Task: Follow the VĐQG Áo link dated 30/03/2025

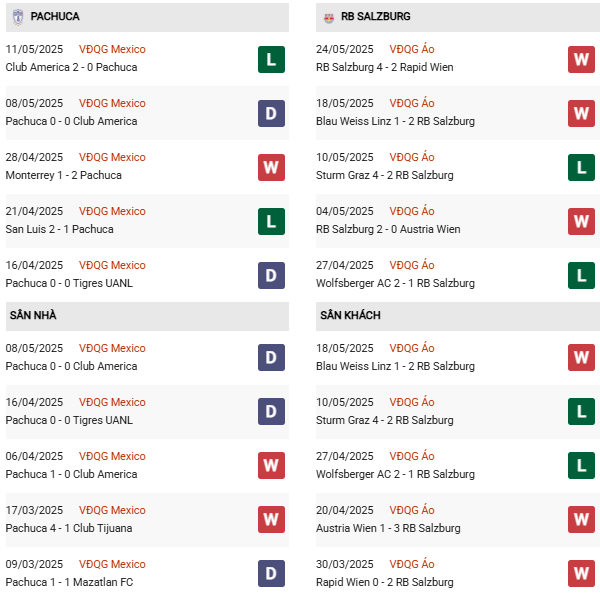Action: tap(412, 564)
